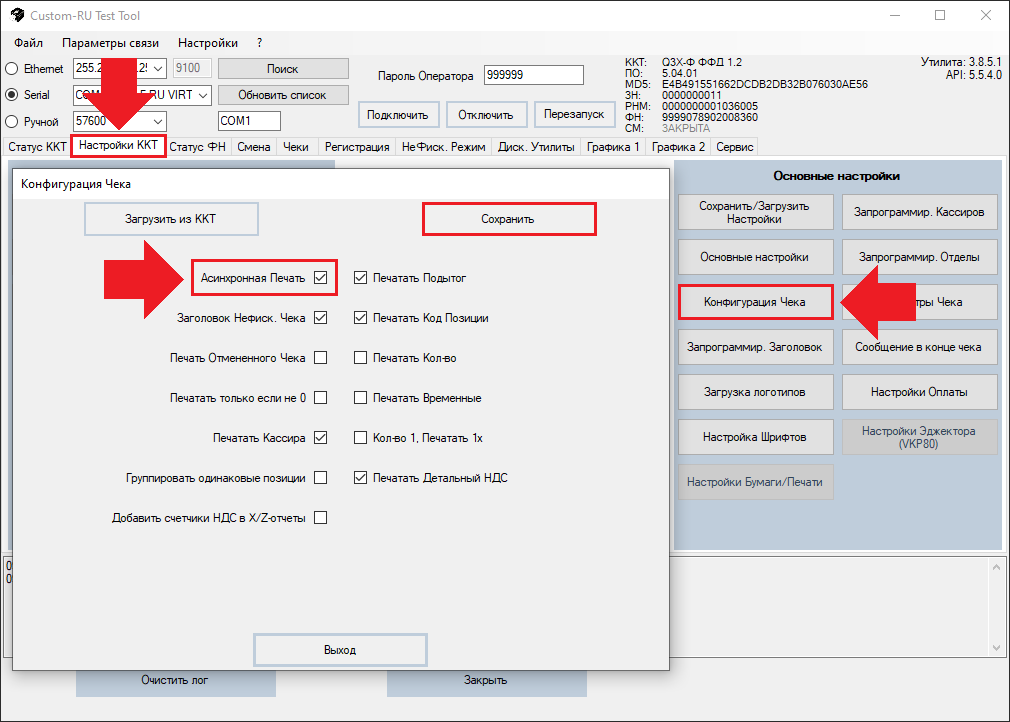
Task: Click the Выход button
Action: click(340, 650)
